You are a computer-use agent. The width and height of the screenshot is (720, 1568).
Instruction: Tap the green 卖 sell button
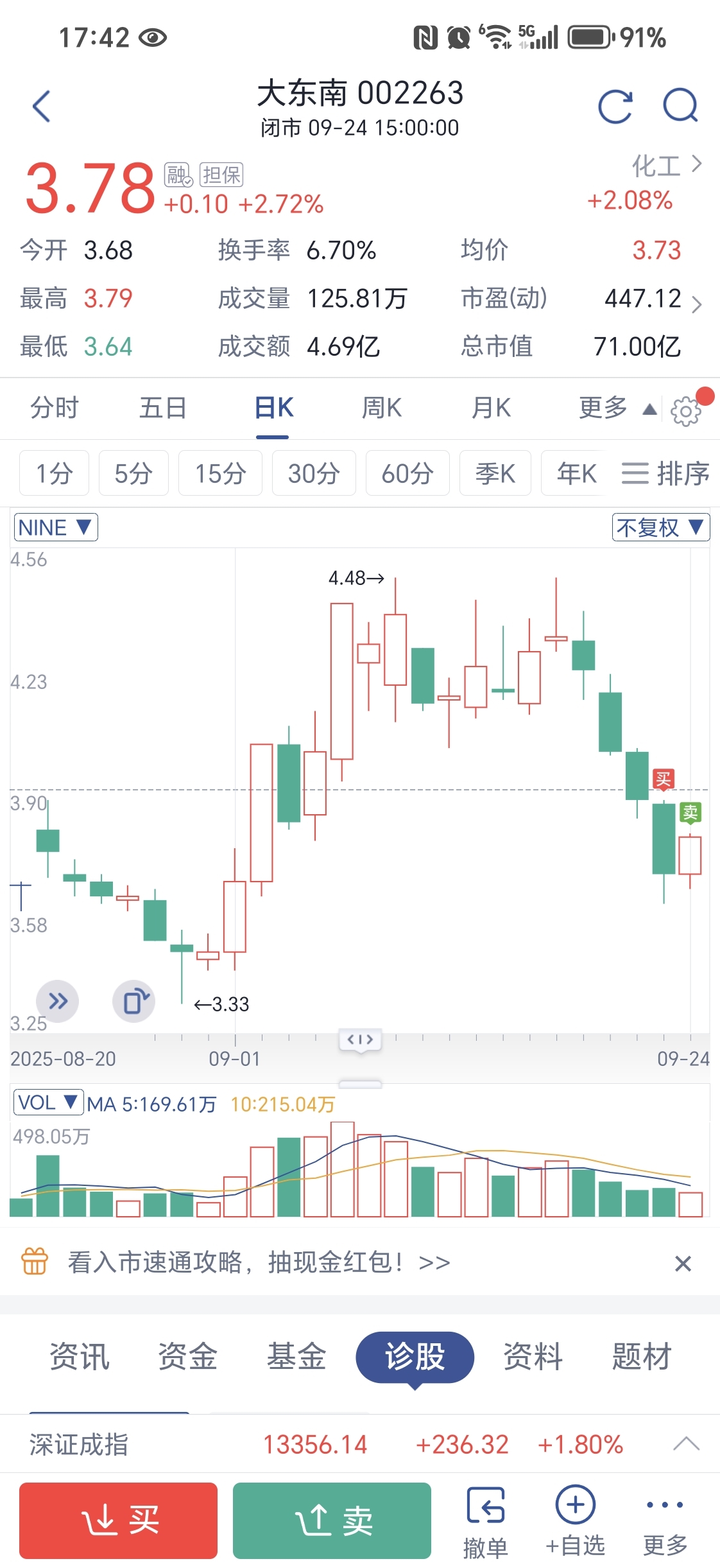click(332, 1520)
